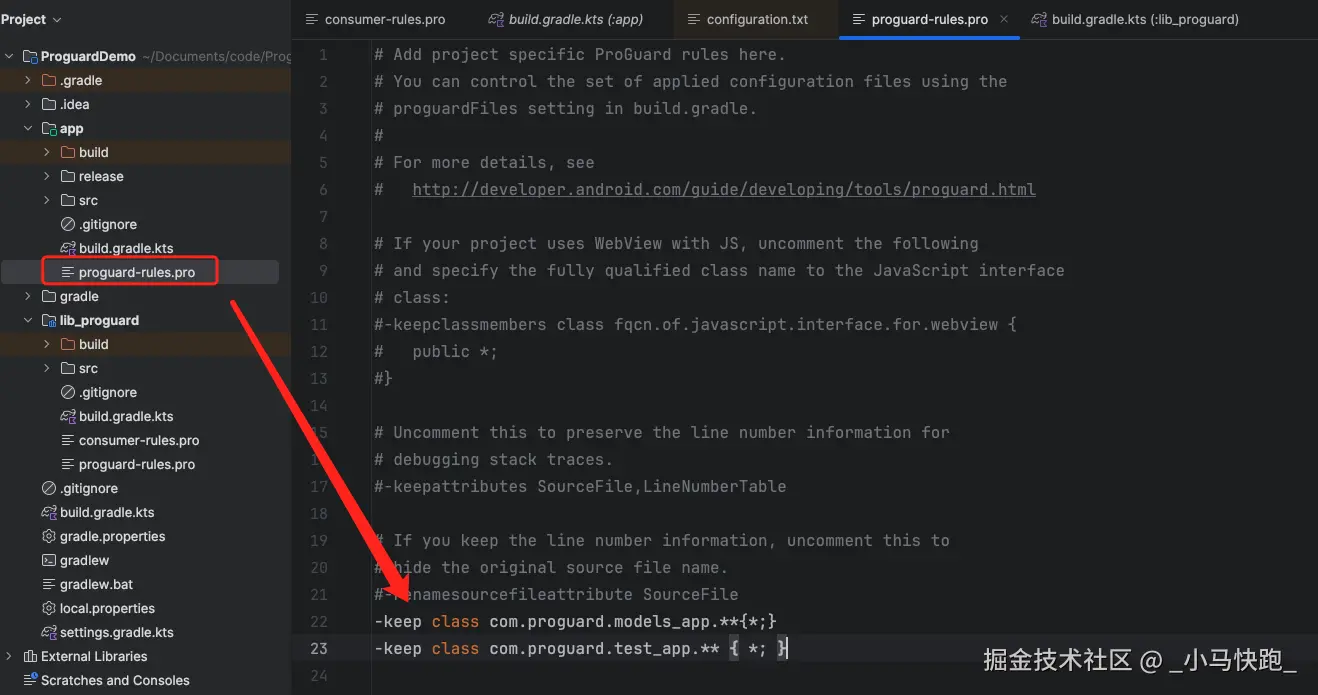Click the settings.gradle.kts file icon

[49, 633]
